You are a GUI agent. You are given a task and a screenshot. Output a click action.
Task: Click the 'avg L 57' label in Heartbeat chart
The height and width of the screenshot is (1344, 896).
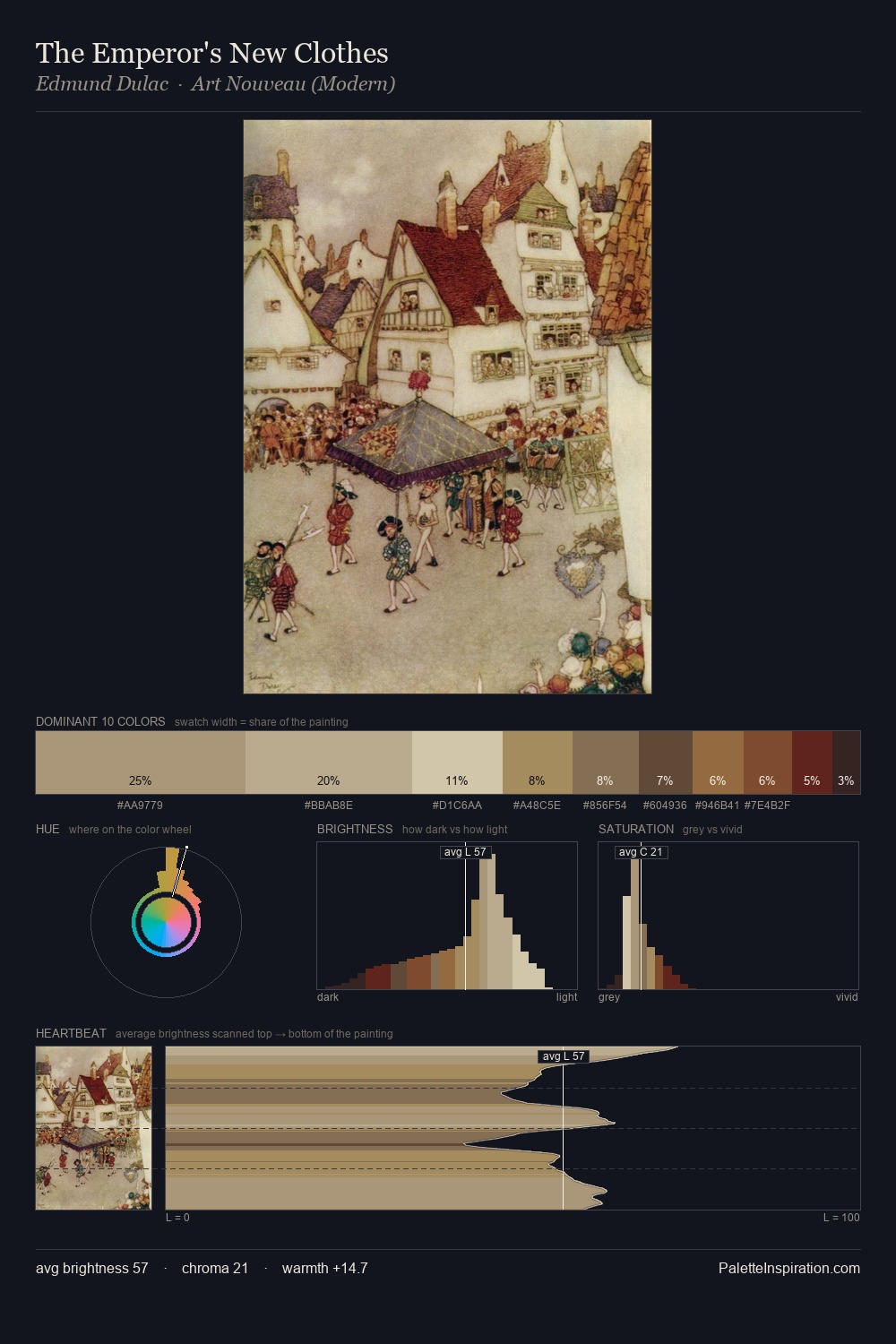pos(564,1056)
